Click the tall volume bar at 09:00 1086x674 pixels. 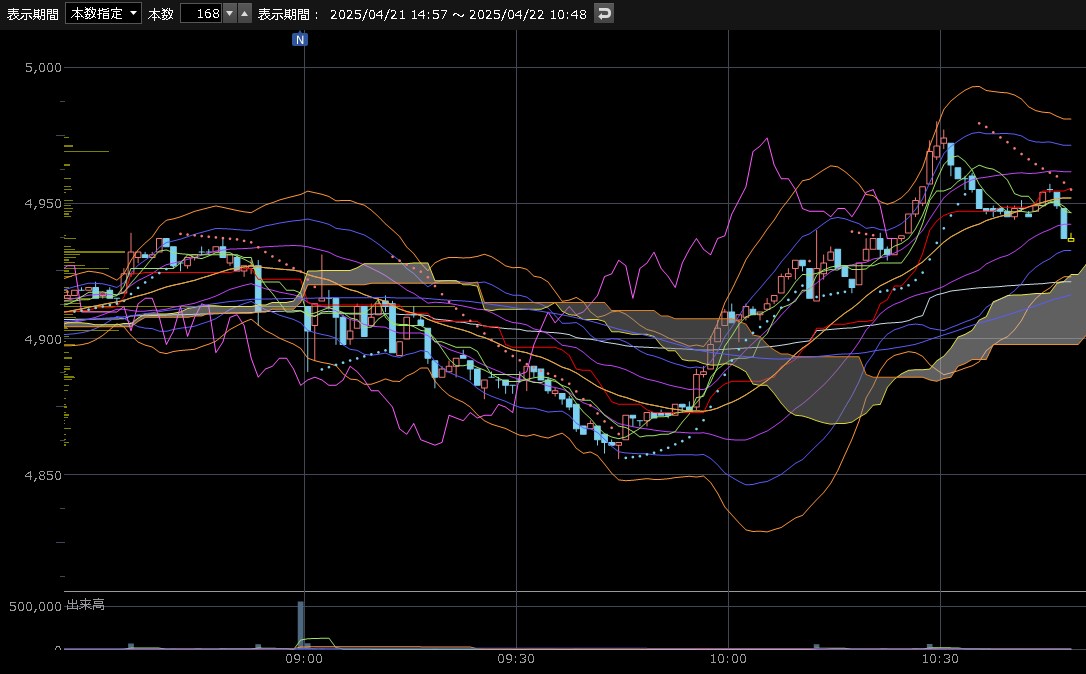301,625
